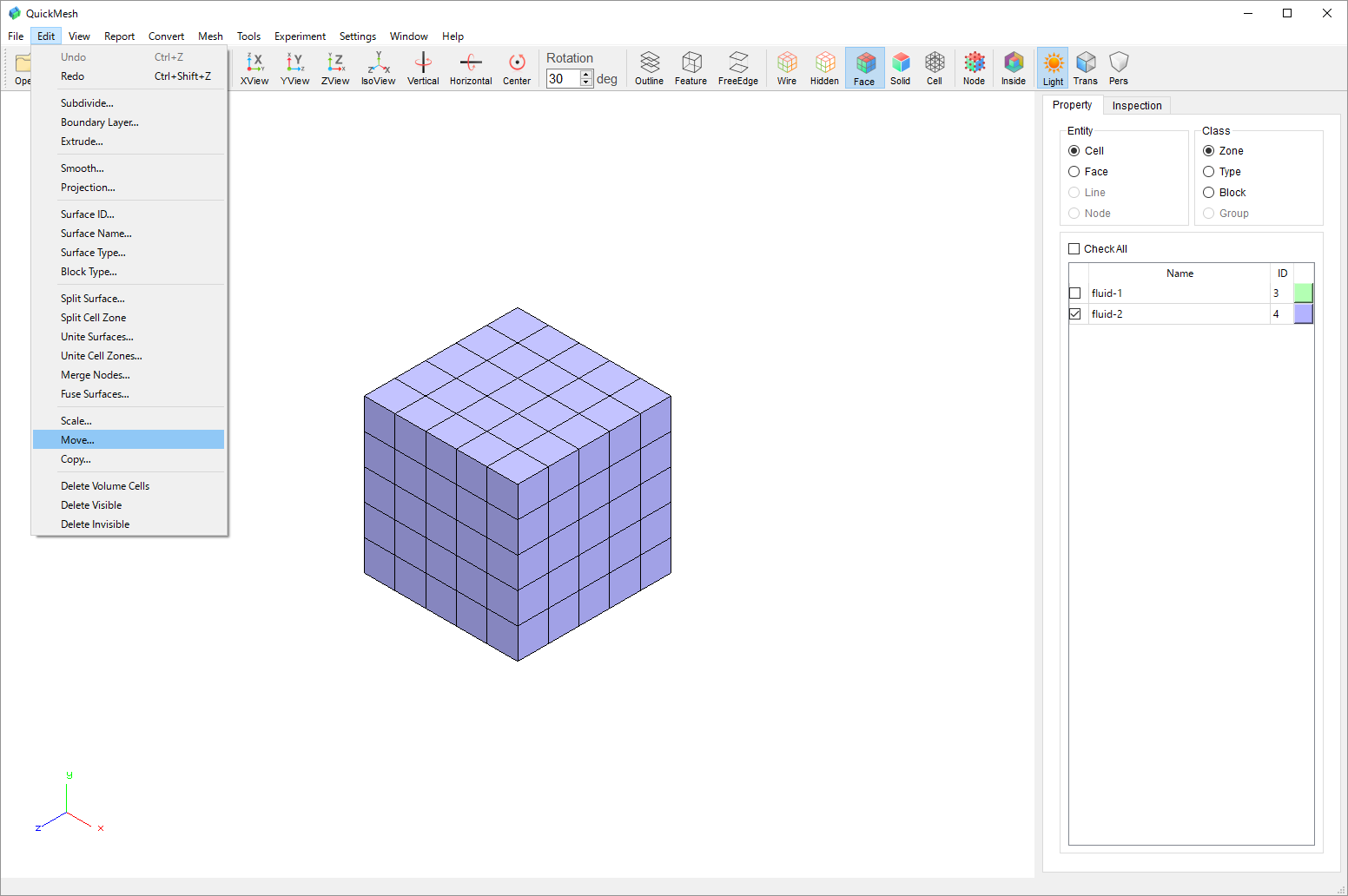Open the Report menu

[119, 36]
